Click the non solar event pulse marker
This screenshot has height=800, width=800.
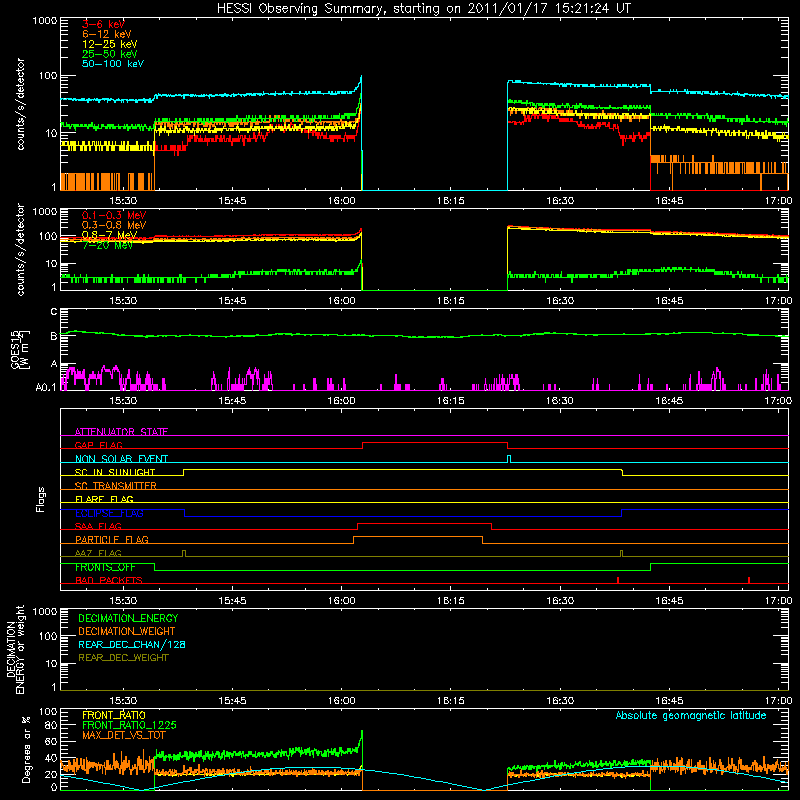point(509,459)
